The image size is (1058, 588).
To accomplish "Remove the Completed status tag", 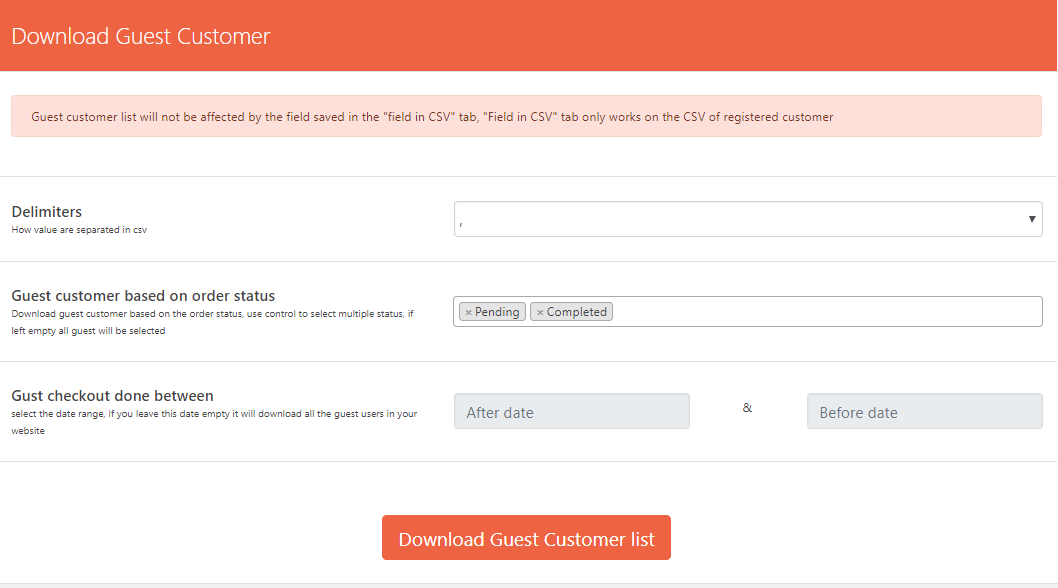I will [540, 312].
